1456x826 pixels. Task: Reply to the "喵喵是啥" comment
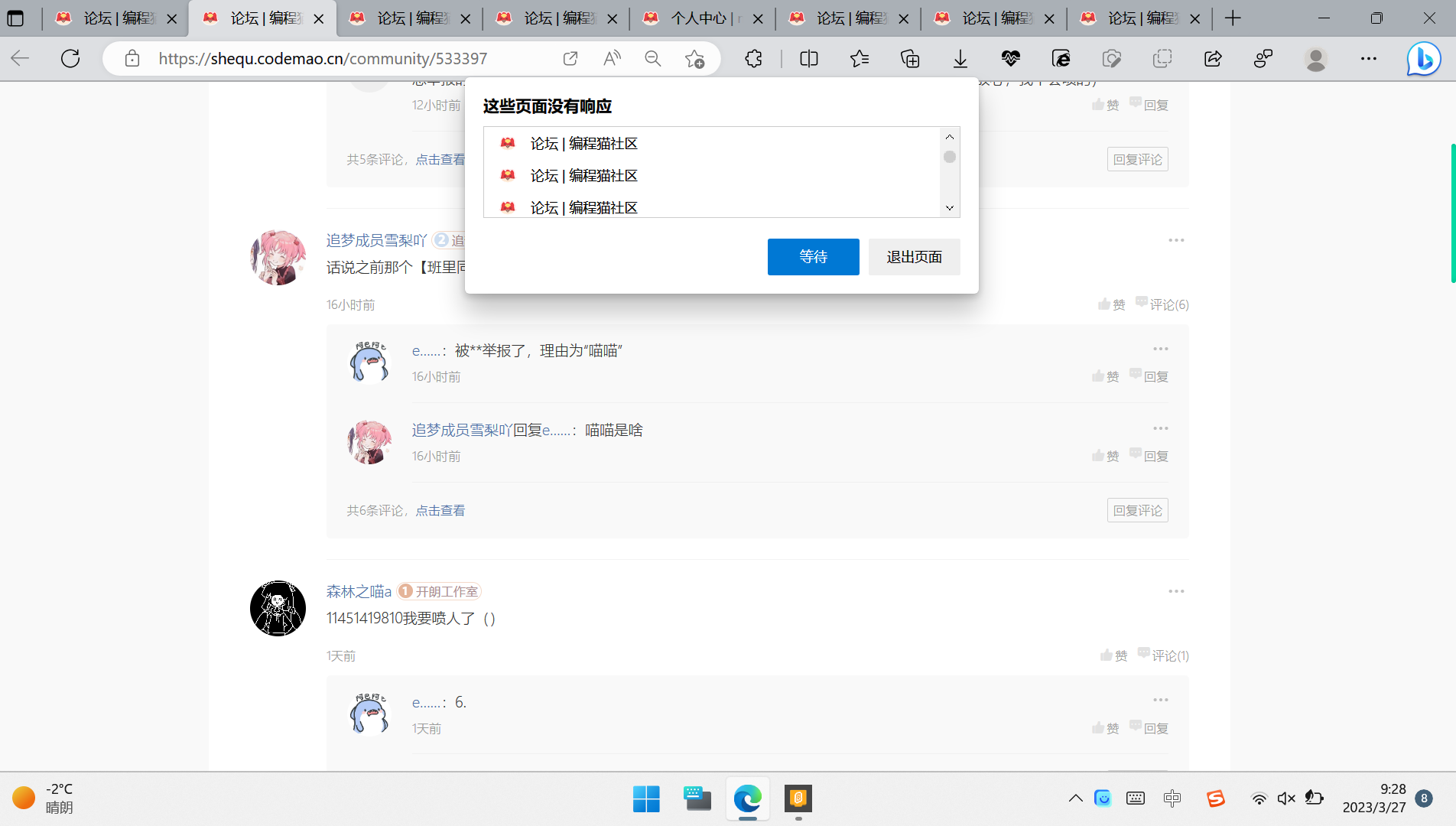[x=1149, y=456]
